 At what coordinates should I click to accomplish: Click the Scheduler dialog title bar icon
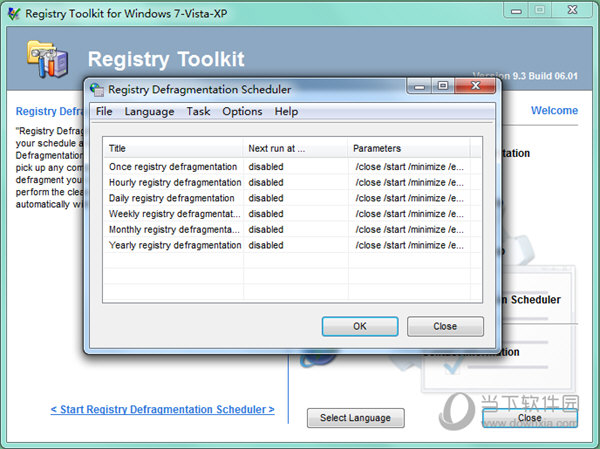pyautogui.click(x=97, y=89)
